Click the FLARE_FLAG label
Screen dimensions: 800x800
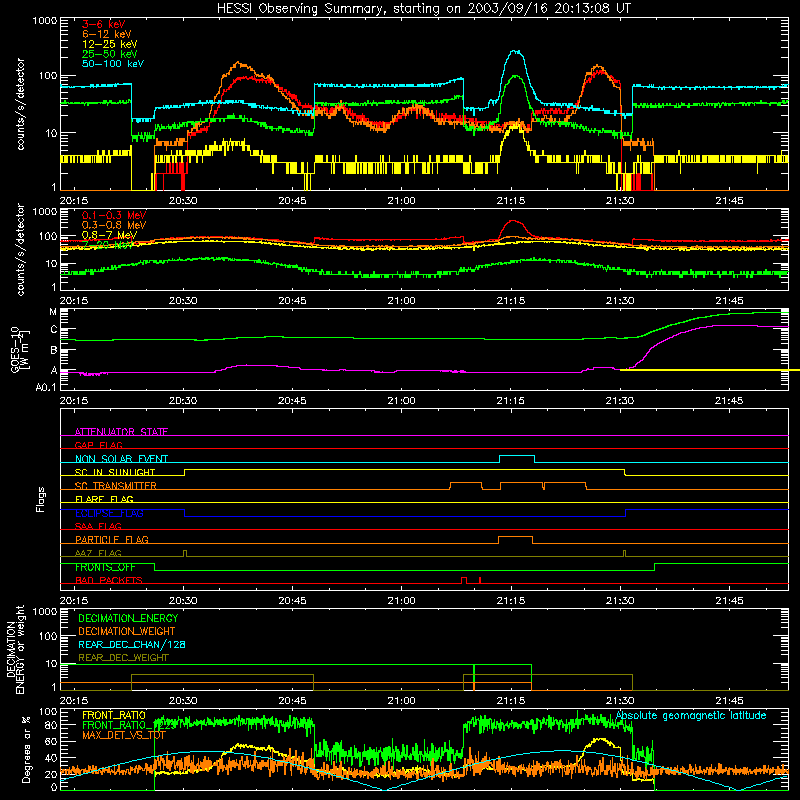(x=104, y=499)
